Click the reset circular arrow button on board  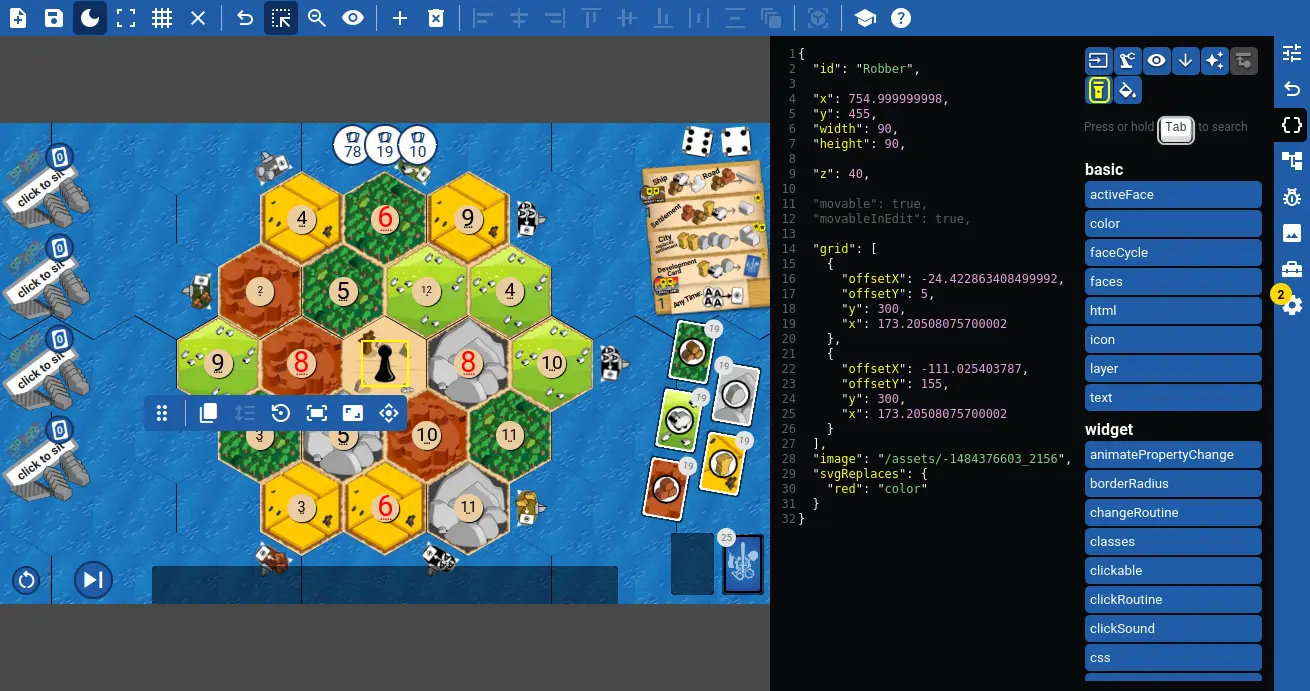pyautogui.click(x=26, y=580)
